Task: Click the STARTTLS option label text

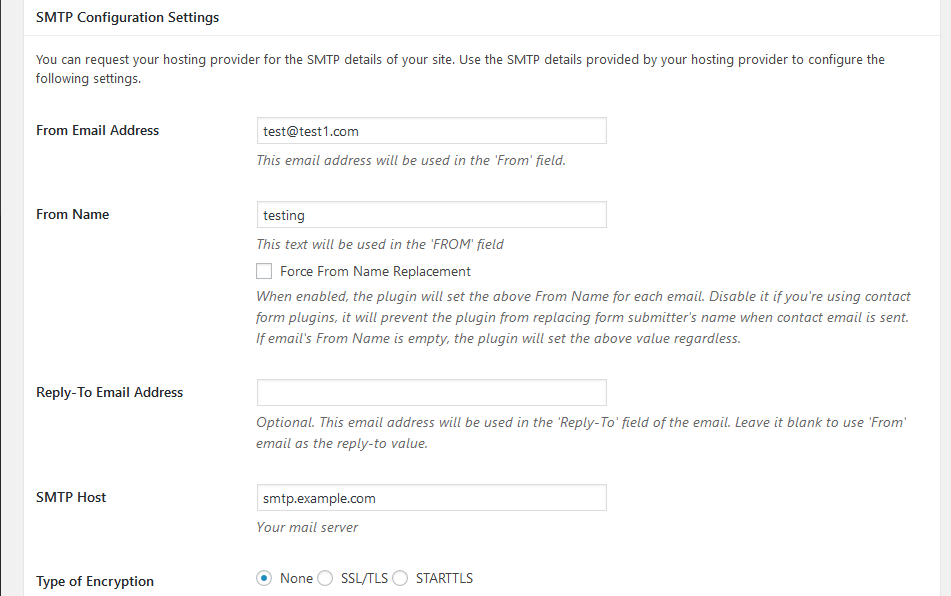Action: pos(444,578)
